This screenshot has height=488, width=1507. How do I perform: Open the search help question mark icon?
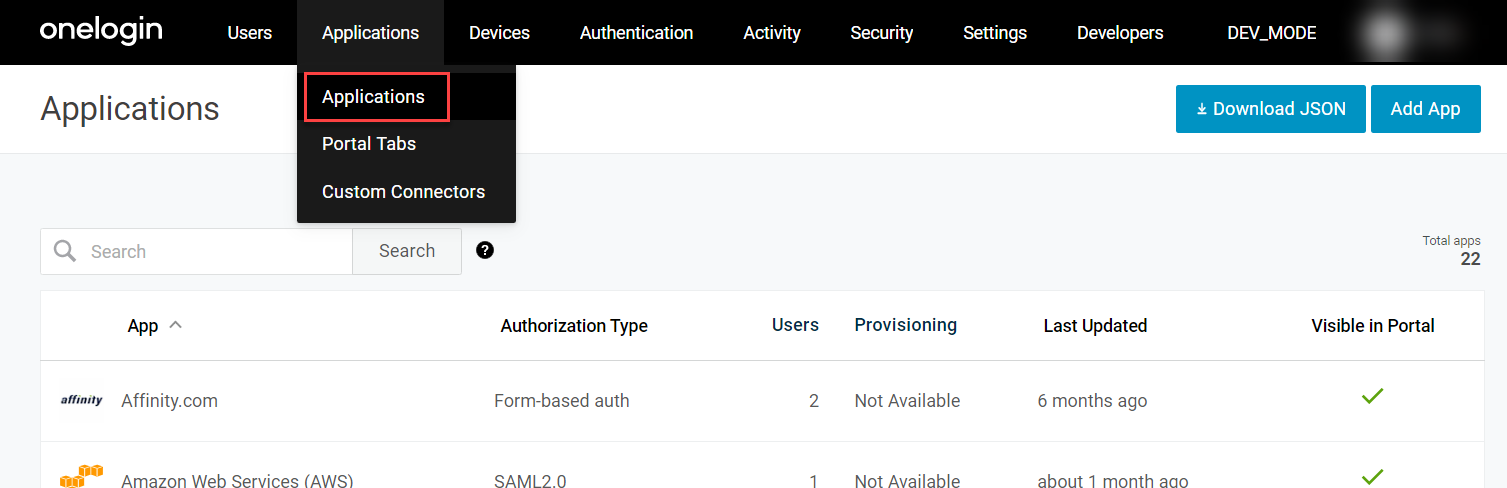[x=485, y=250]
